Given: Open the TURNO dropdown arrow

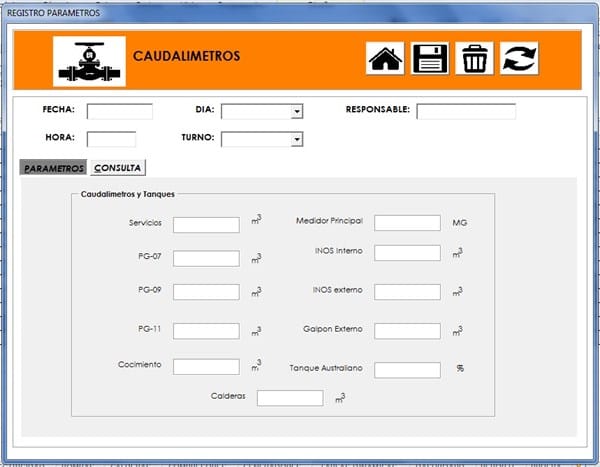Looking at the screenshot, I should point(297,139).
